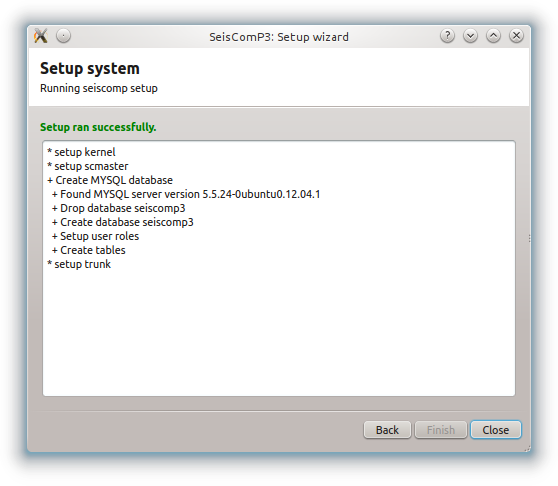Screen dimensions: 558x486
Task: Click the round pin button beside app icon
Action: tap(64, 36)
